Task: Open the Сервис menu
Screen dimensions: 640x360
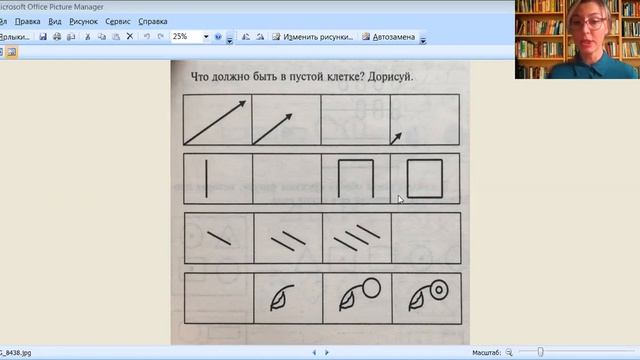Action: click(118, 22)
